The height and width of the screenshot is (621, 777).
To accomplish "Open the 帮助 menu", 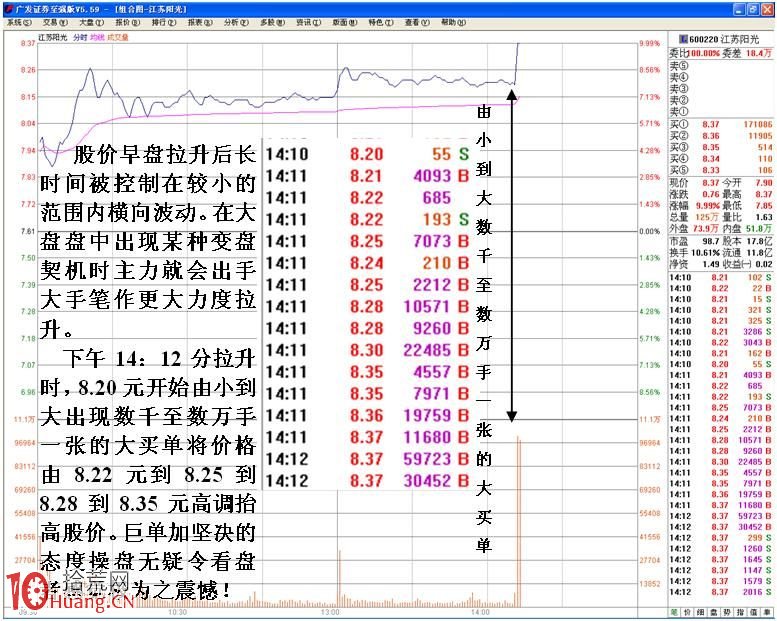I will point(453,22).
